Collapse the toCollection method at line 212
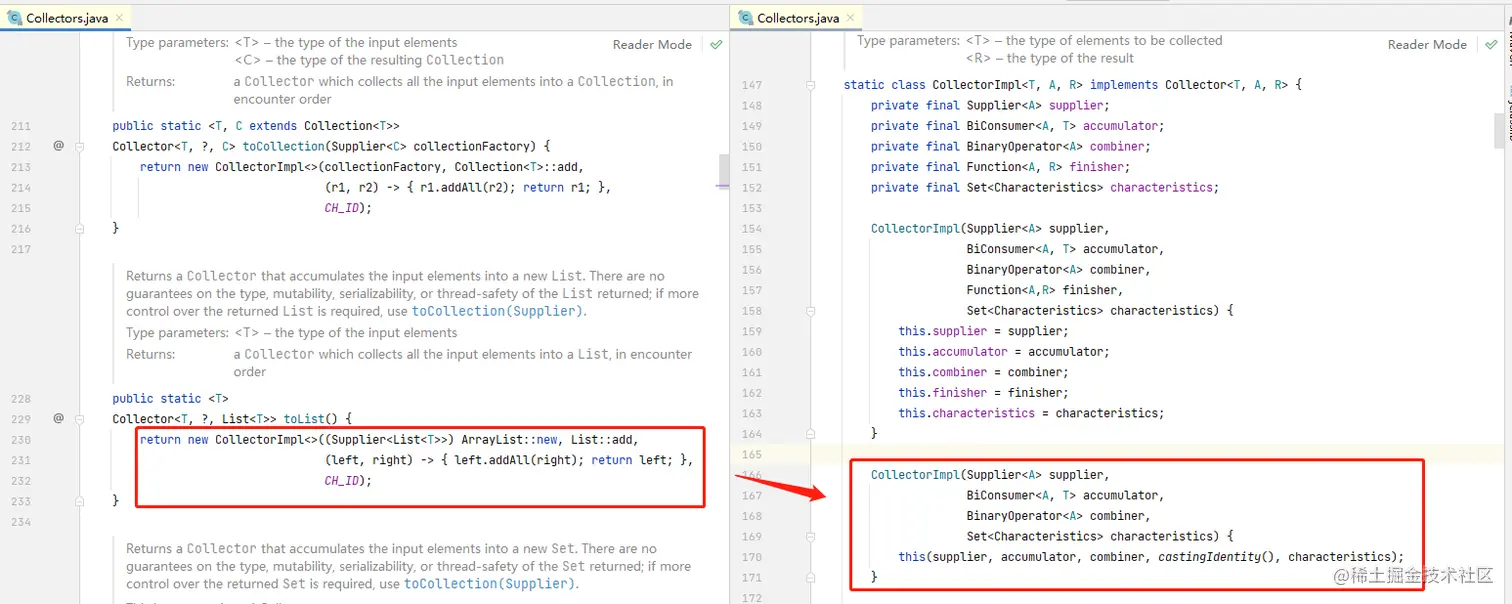Screen dimensions: 1512x604 80,146
